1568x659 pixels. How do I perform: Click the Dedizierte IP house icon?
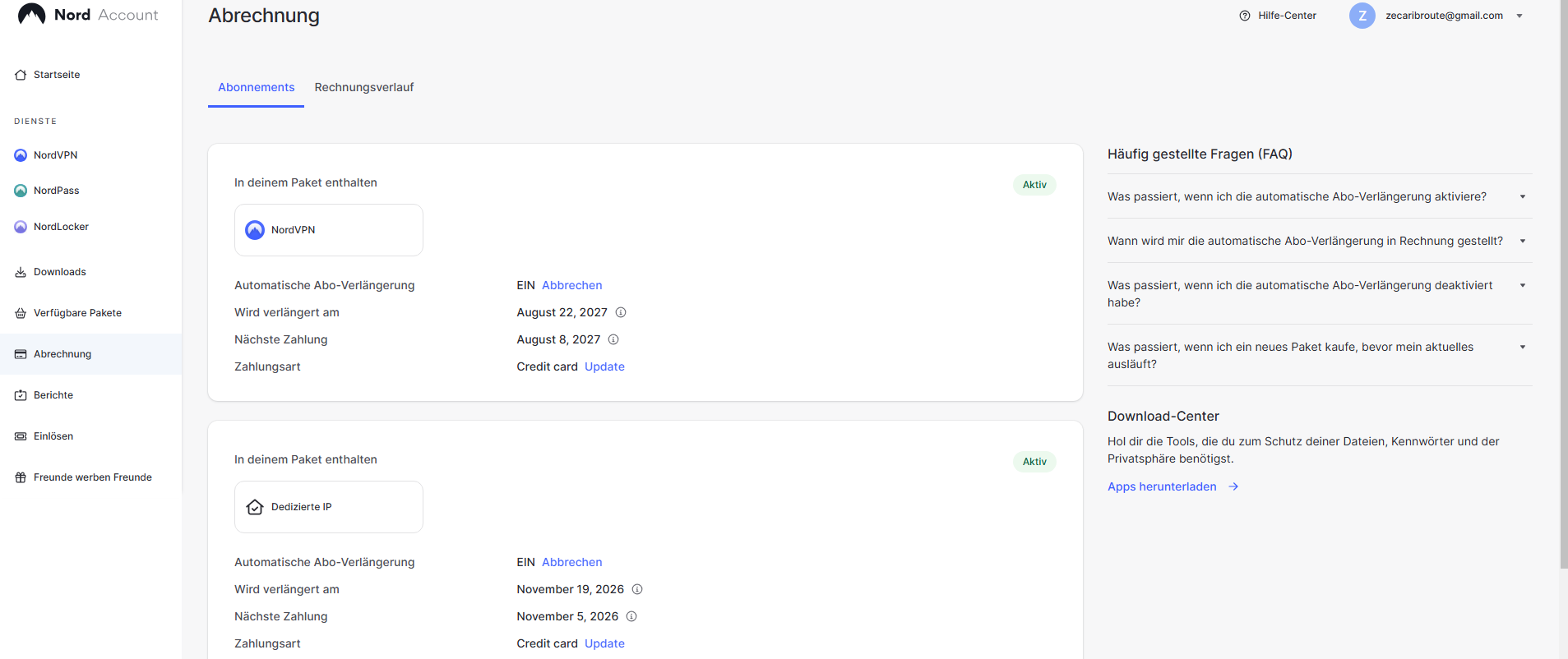point(255,507)
